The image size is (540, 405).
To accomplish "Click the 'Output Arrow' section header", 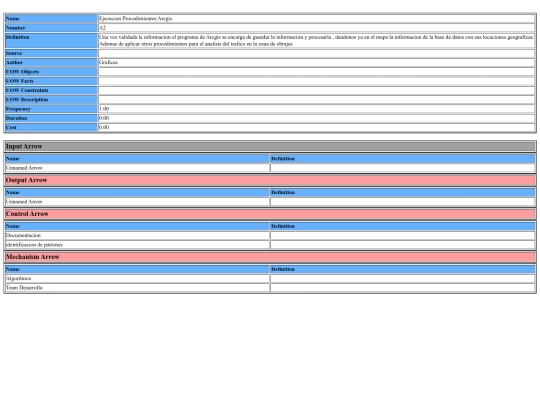I will pyautogui.click(x=270, y=180).
